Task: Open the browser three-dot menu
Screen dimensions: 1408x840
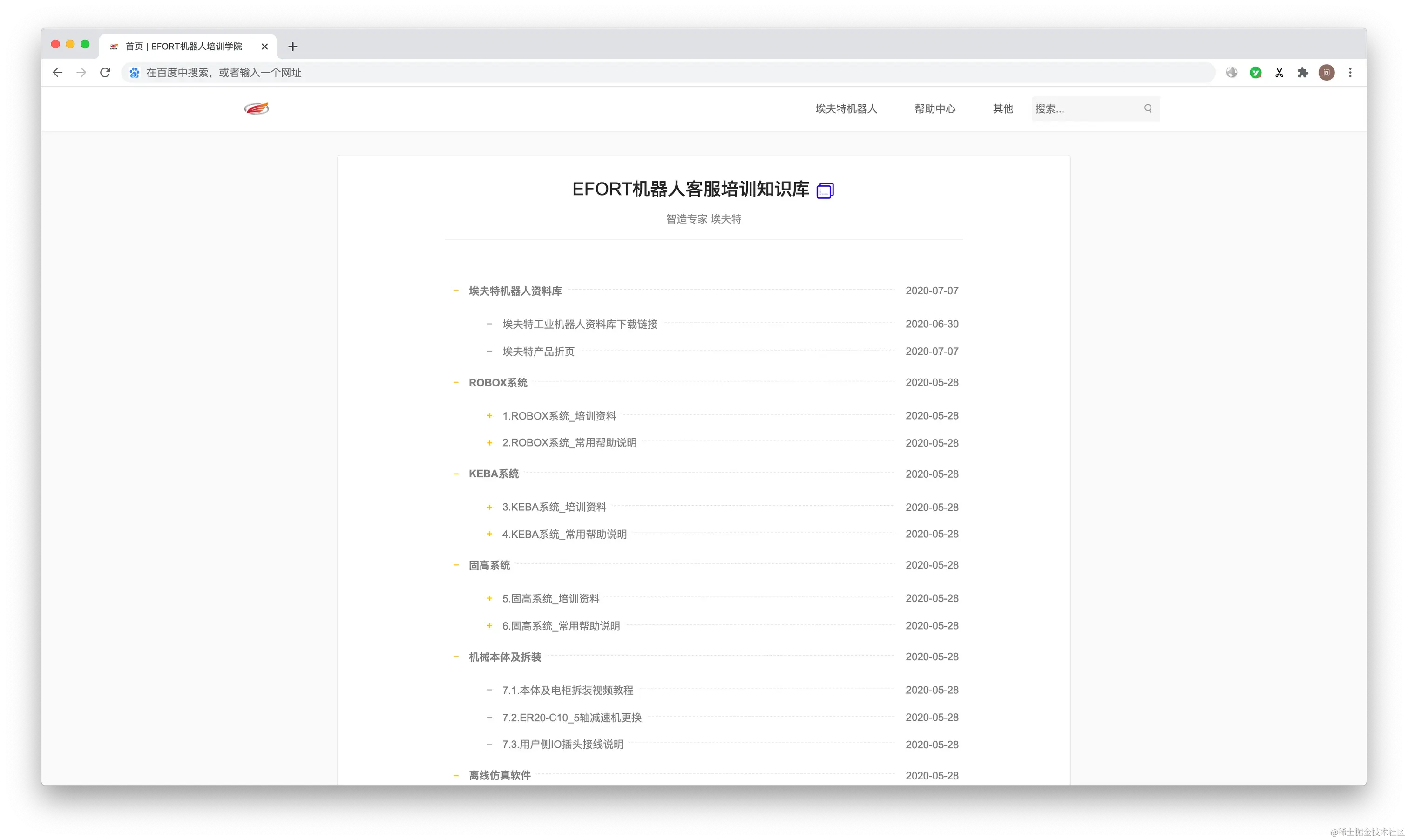Action: [1350, 73]
